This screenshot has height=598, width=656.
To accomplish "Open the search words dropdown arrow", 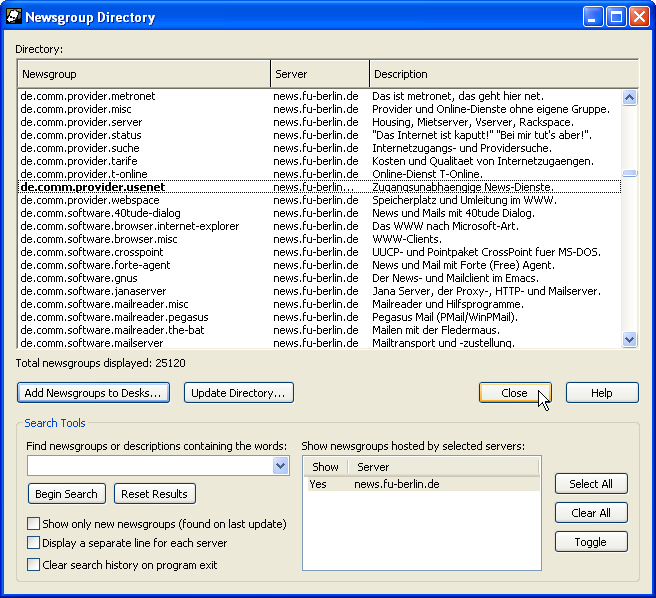I will tap(280, 466).
